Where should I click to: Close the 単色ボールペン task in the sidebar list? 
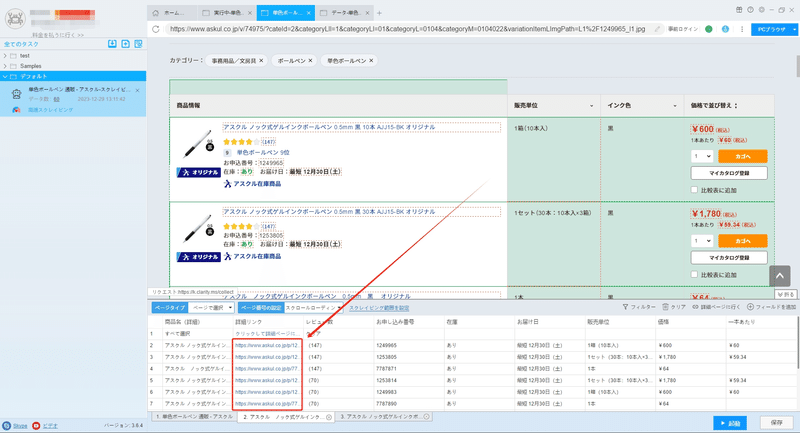pyautogui.click(x=138, y=90)
